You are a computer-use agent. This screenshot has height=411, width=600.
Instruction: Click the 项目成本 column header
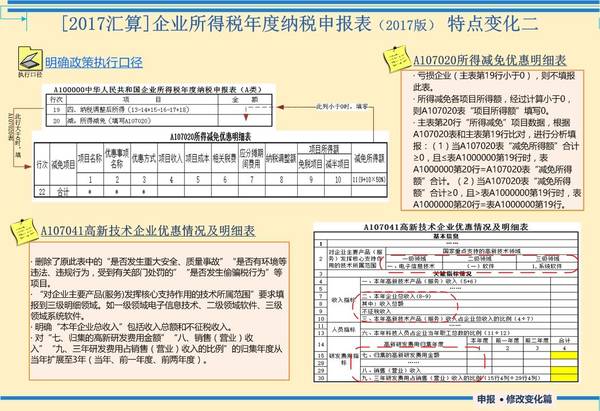pyautogui.click(x=198, y=158)
